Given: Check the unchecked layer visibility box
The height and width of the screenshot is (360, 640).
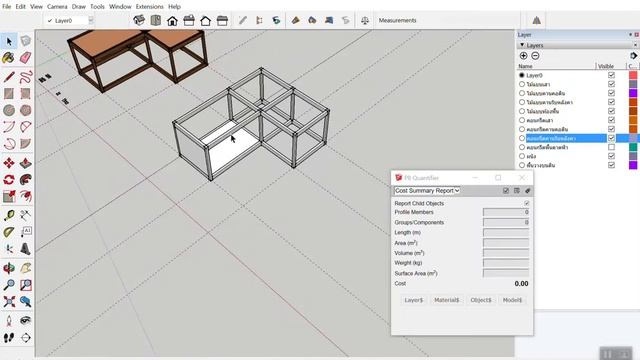Looking at the screenshot, I should (x=611, y=147).
